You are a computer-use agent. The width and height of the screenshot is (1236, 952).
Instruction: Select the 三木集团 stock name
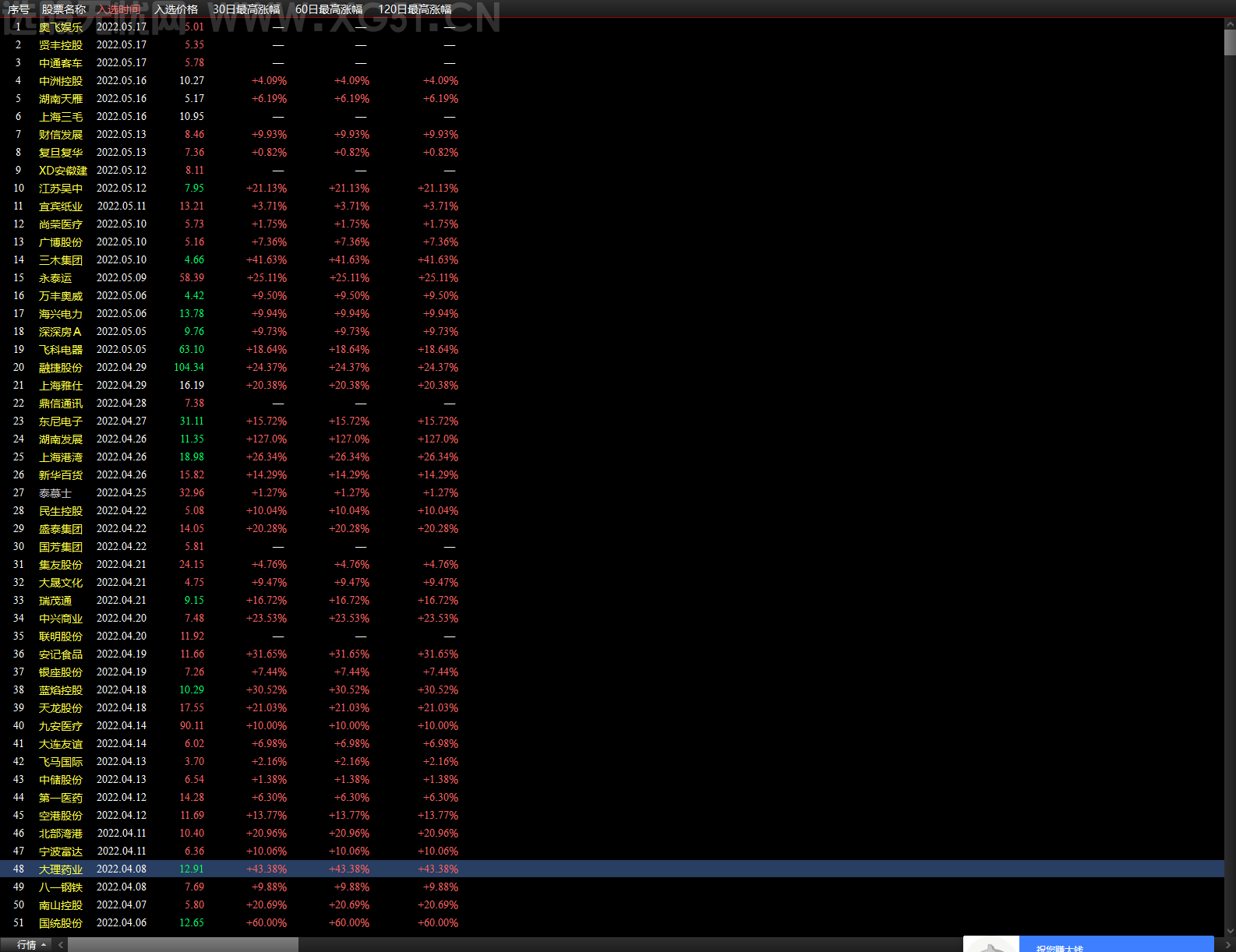click(61, 260)
